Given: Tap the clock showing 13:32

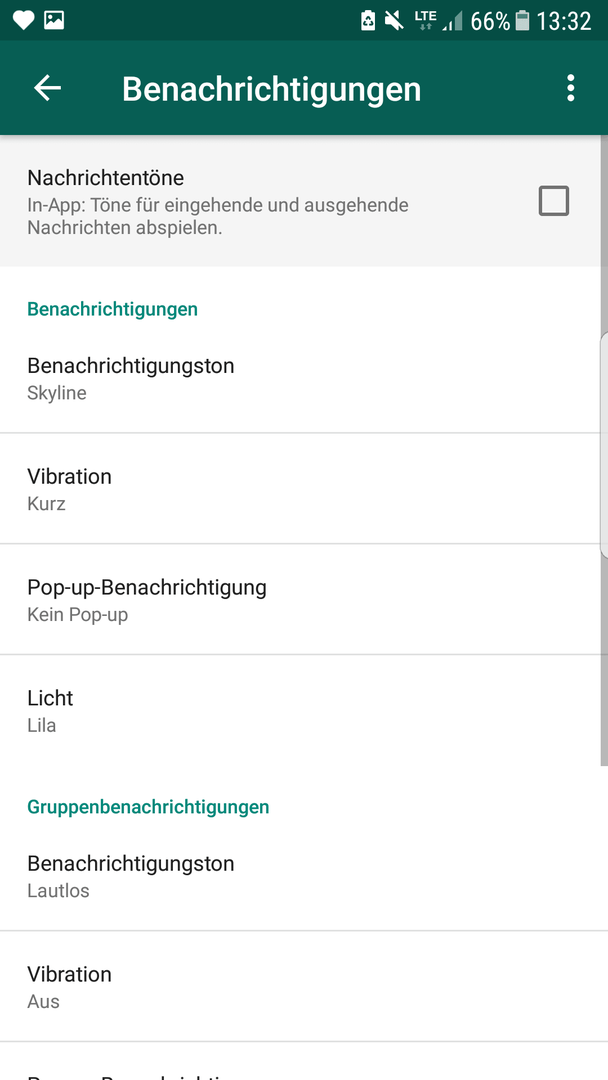Looking at the screenshot, I should pyautogui.click(x=564, y=21).
